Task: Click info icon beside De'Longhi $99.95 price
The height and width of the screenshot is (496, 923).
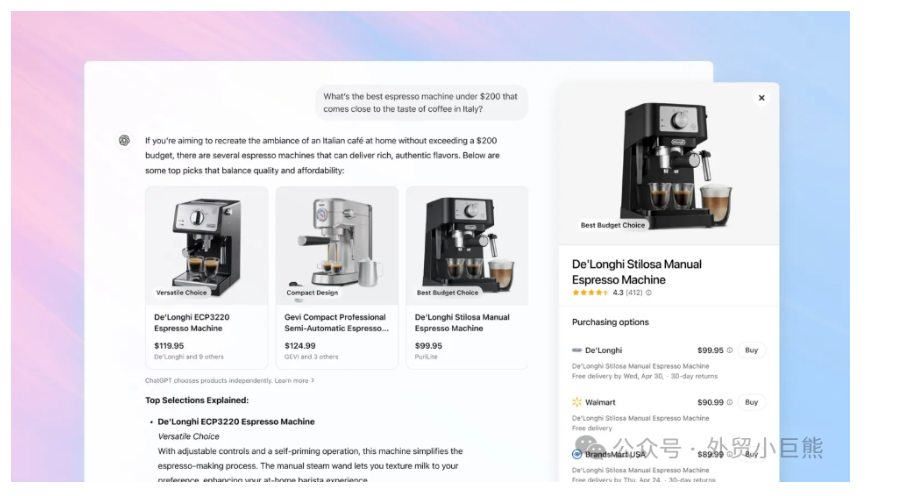Action: pos(729,350)
